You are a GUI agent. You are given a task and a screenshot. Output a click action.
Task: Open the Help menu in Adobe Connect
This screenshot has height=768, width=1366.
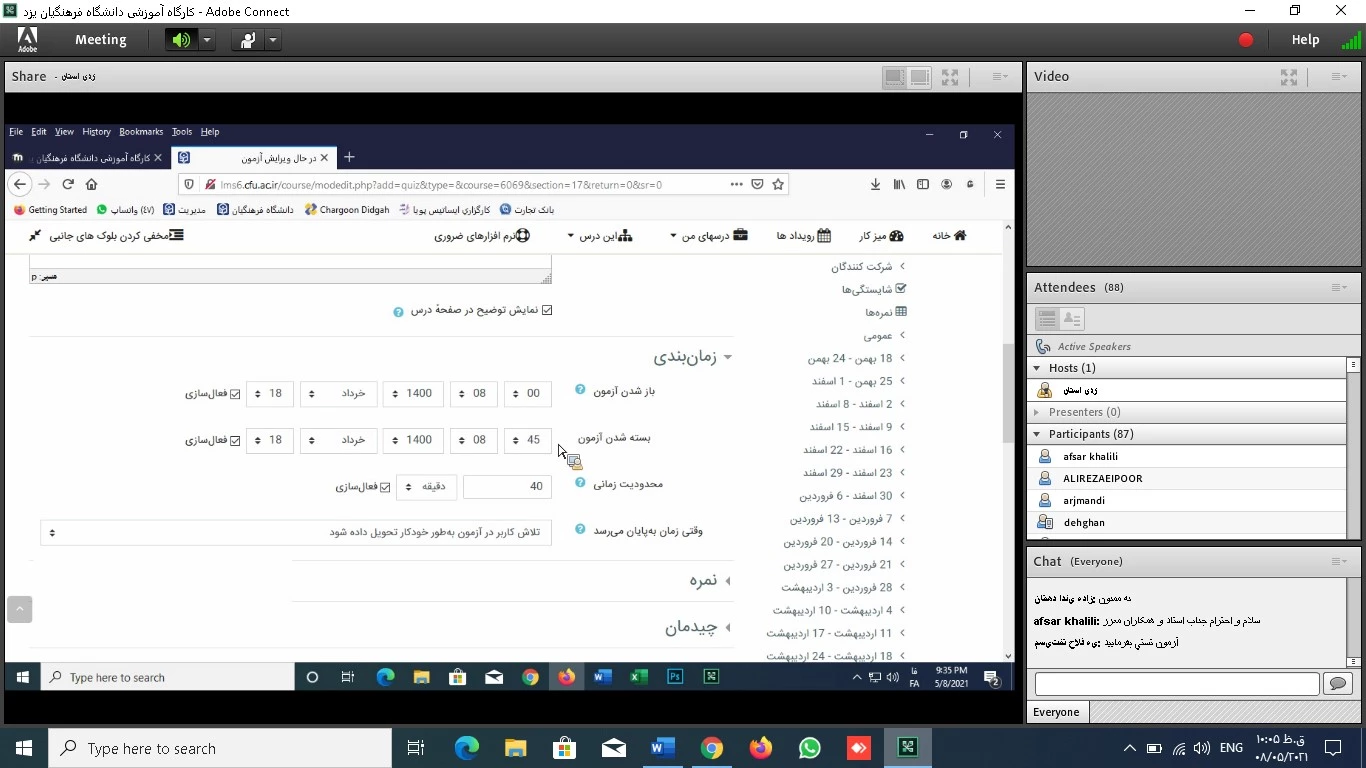click(1305, 40)
